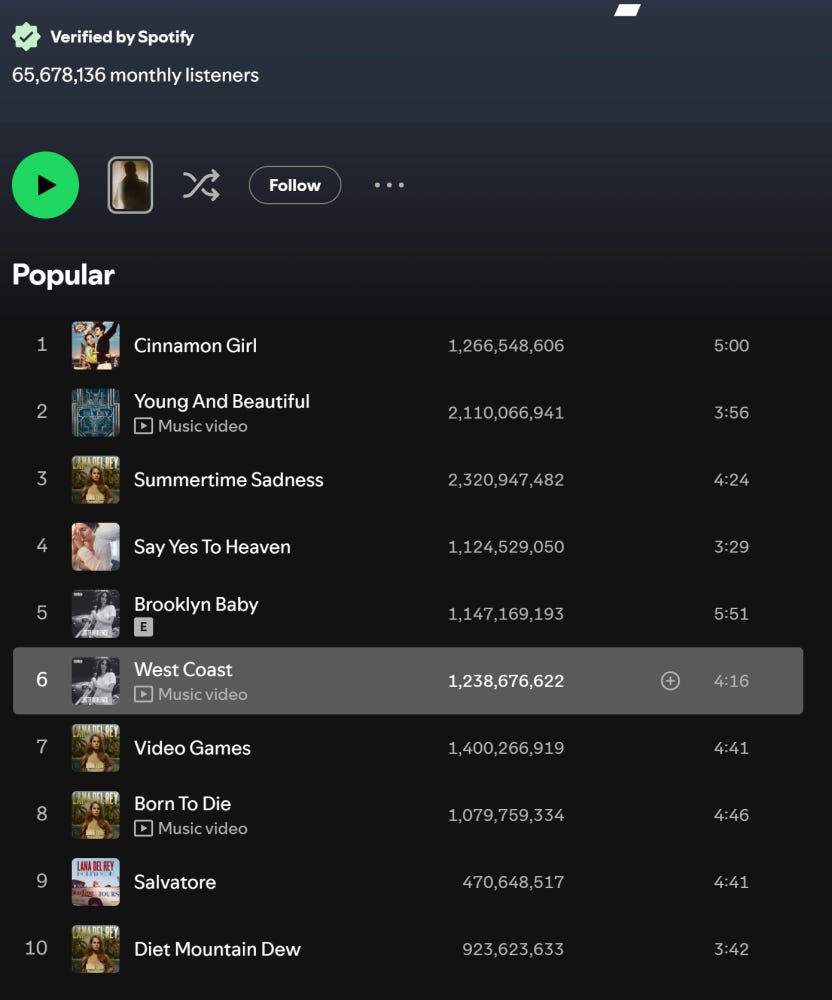The width and height of the screenshot is (832, 1000).
Task: Select the Young And Beautiful track title
Action: pos(222,401)
